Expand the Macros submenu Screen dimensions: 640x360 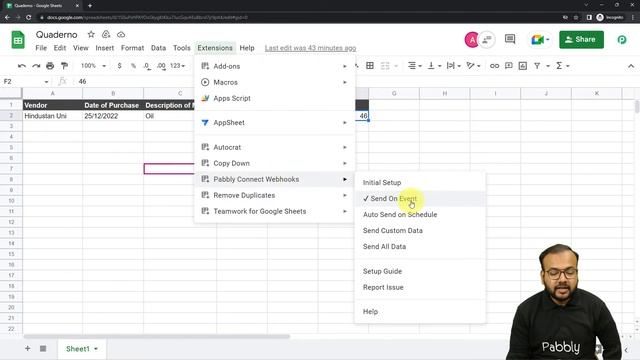point(274,82)
